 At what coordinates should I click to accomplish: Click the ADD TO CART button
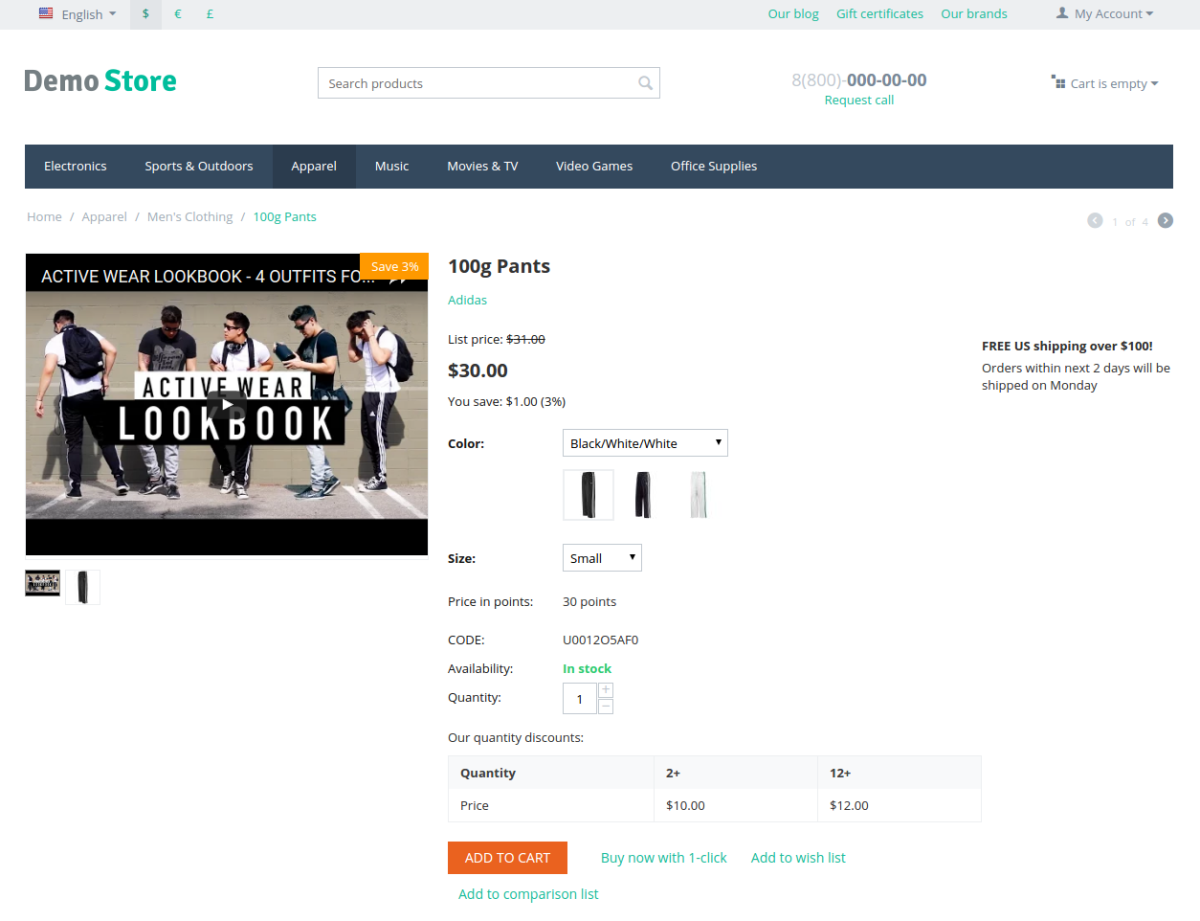click(507, 857)
